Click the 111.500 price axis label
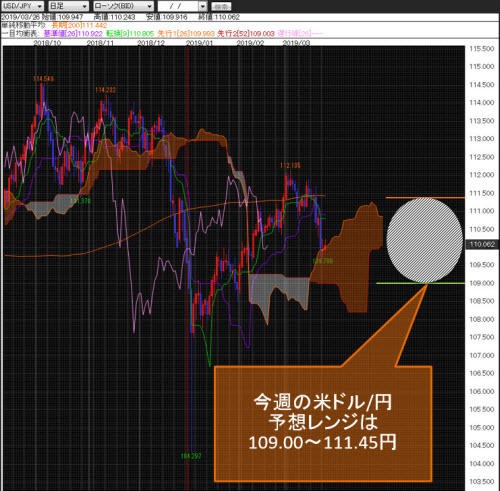 point(482,193)
